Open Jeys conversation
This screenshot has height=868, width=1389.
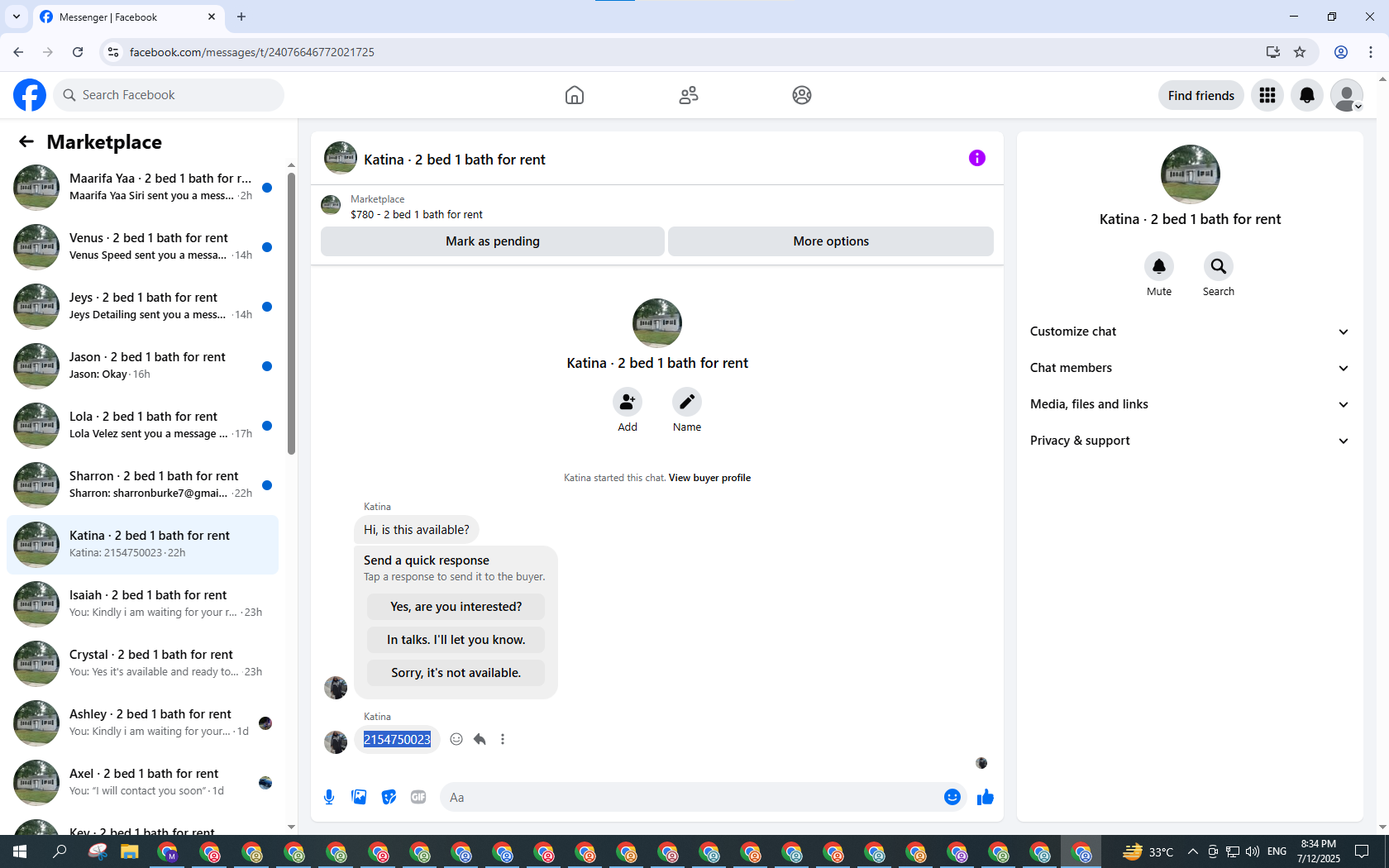tap(142, 307)
